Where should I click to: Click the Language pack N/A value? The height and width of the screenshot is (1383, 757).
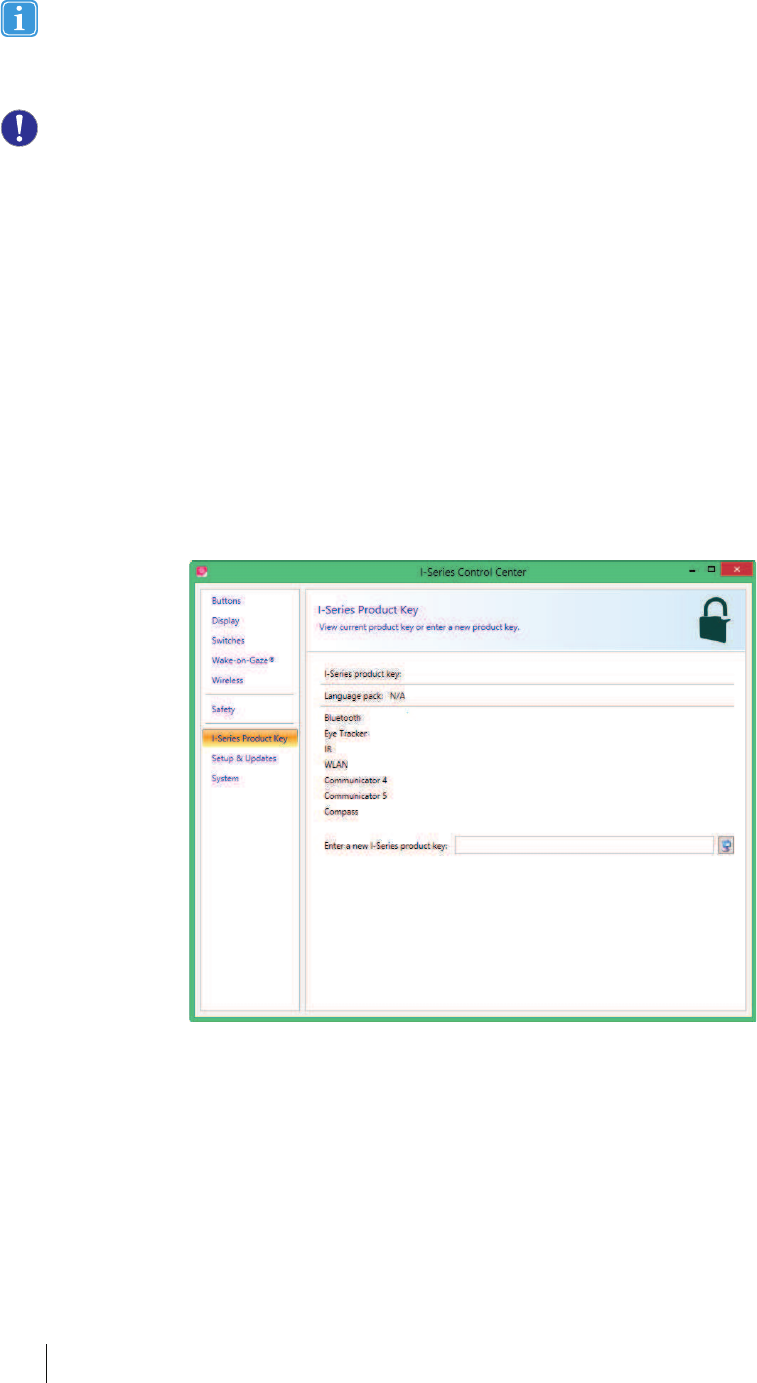coord(397,695)
